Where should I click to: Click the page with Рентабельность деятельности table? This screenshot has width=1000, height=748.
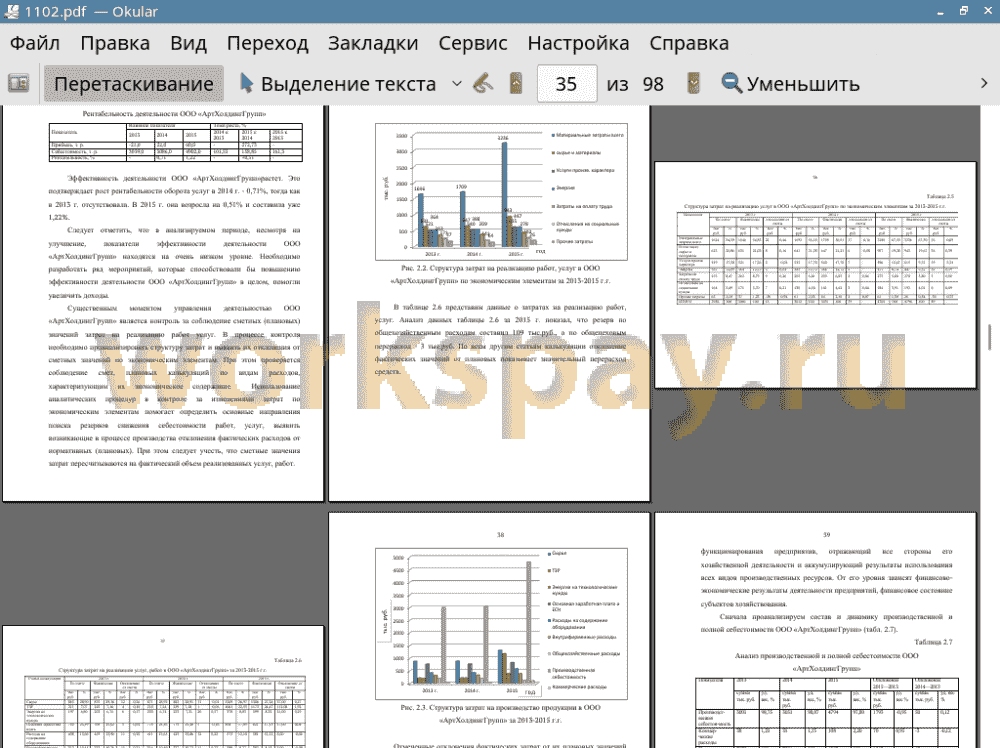pyautogui.click(x=163, y=304)
